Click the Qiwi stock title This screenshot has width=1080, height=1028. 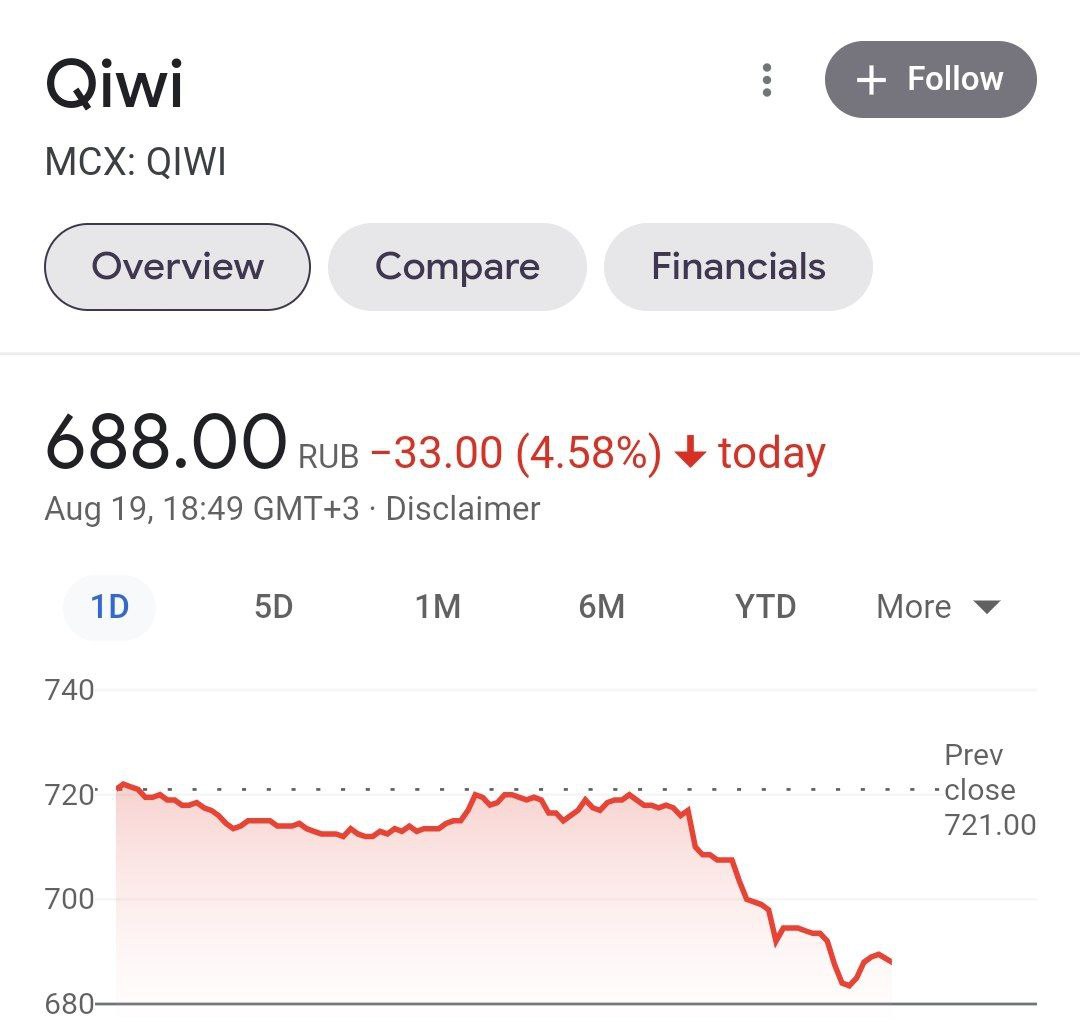pyautogui.click(x=113, y=84)
